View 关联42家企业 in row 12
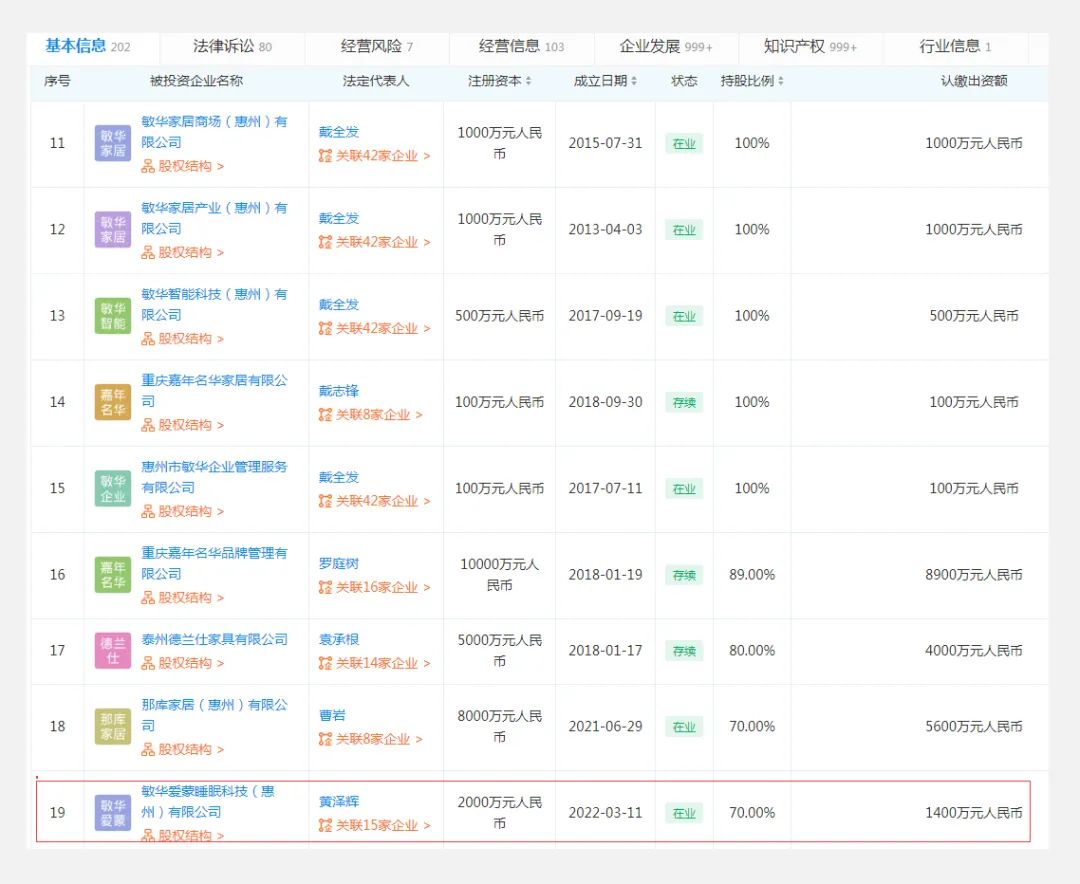The image size is (1080, 884). point(375,242)
